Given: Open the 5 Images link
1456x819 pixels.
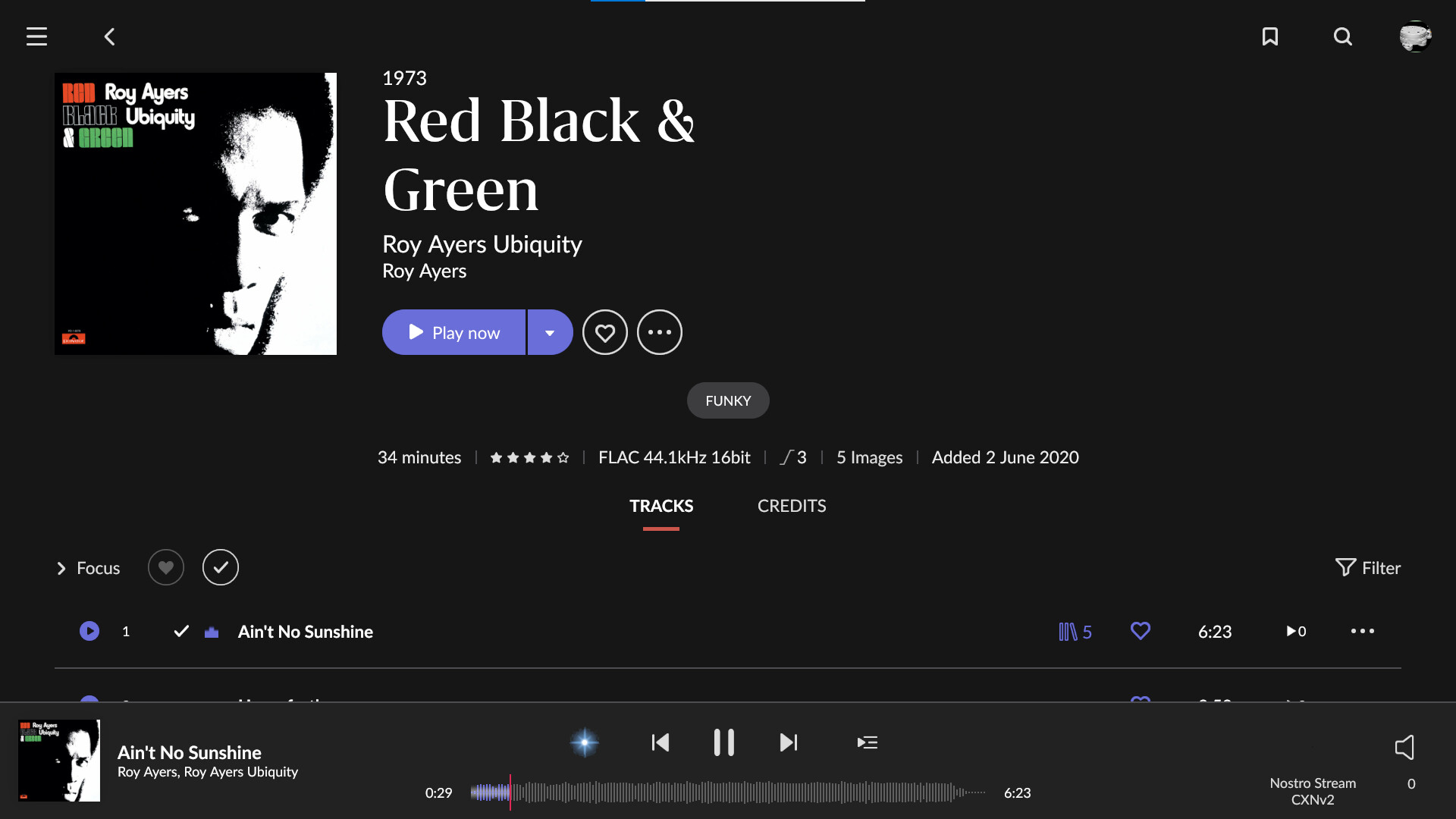Looking at the screenshot, I should point(869,457).
